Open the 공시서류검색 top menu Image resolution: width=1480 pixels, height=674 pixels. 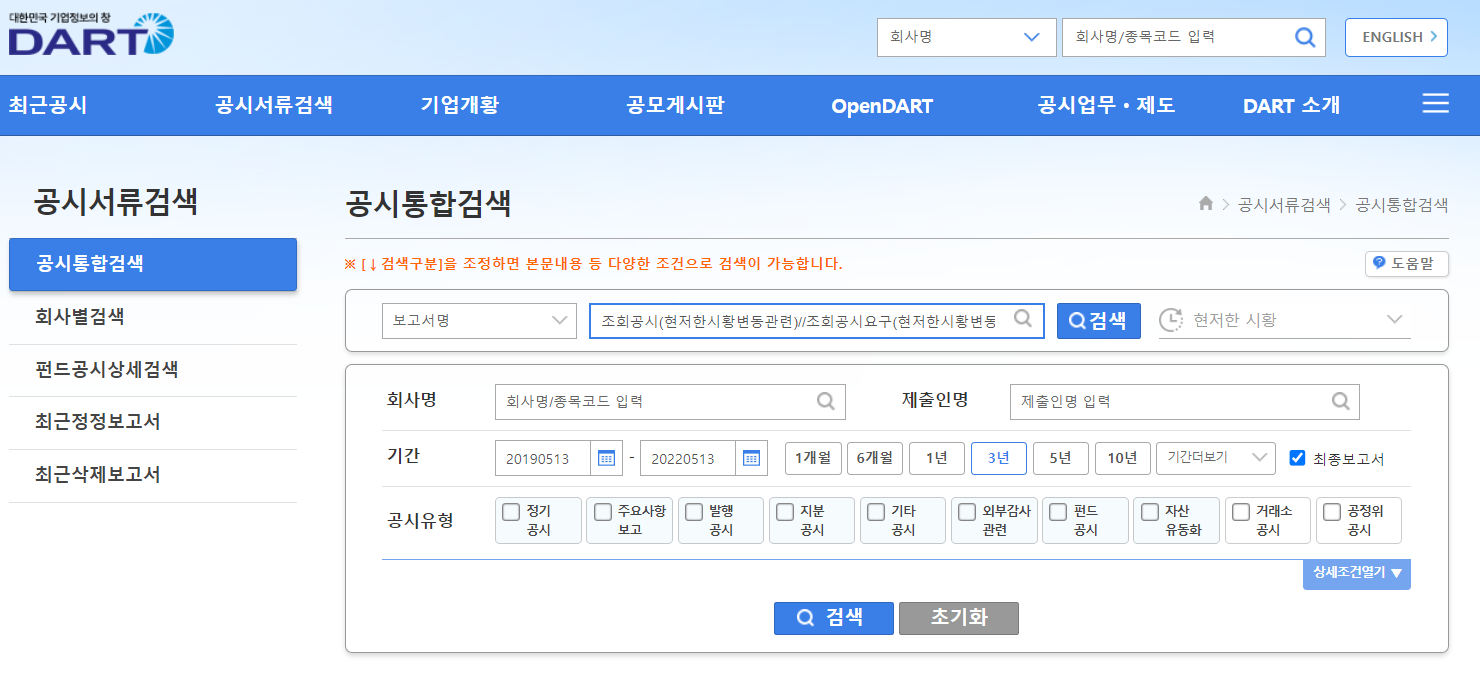pyautogui.click(x=274, y=105)
